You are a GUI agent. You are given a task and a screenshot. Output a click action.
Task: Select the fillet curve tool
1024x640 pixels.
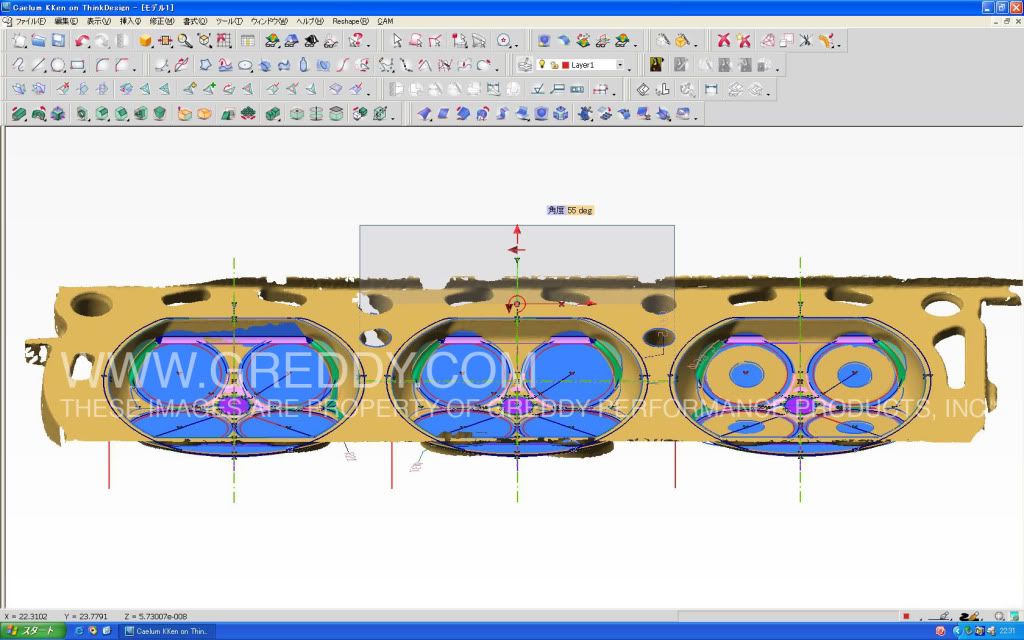(103, 65)
